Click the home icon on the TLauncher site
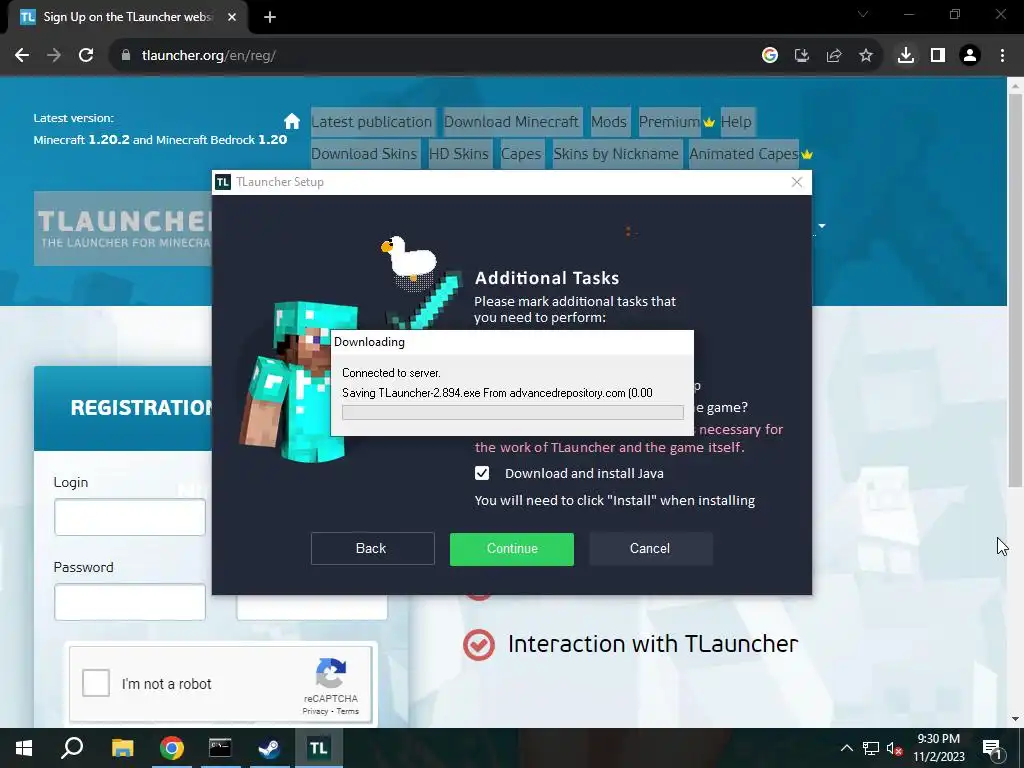 [x=292, y=121]
